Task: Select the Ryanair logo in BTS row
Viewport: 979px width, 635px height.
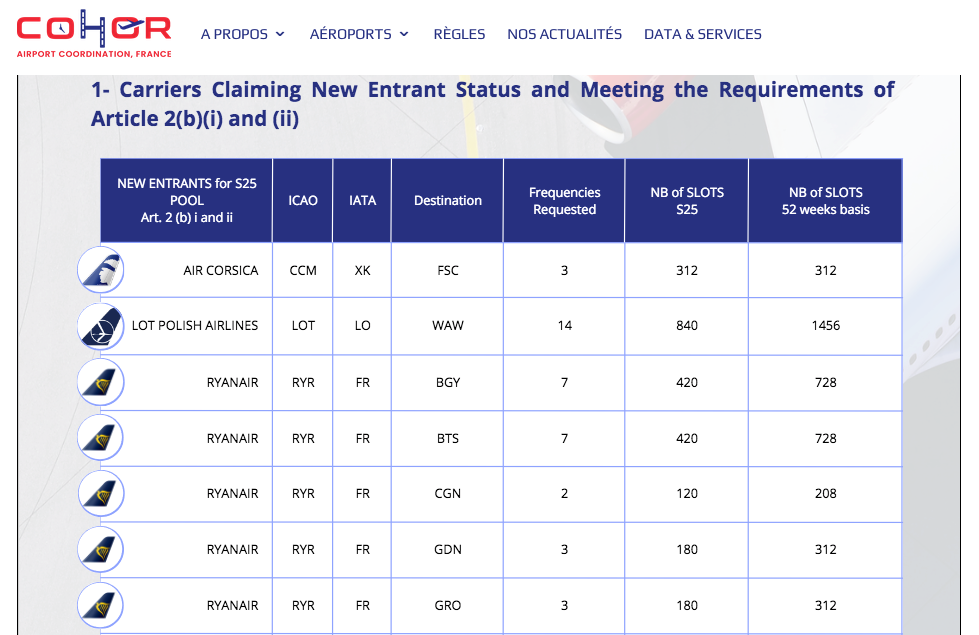Action: (x=101, y=438)
